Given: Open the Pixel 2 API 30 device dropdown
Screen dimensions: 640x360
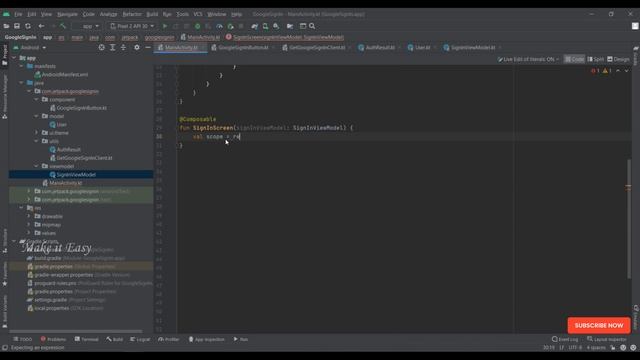Looking at the screenshot, I should pos(132,26).
